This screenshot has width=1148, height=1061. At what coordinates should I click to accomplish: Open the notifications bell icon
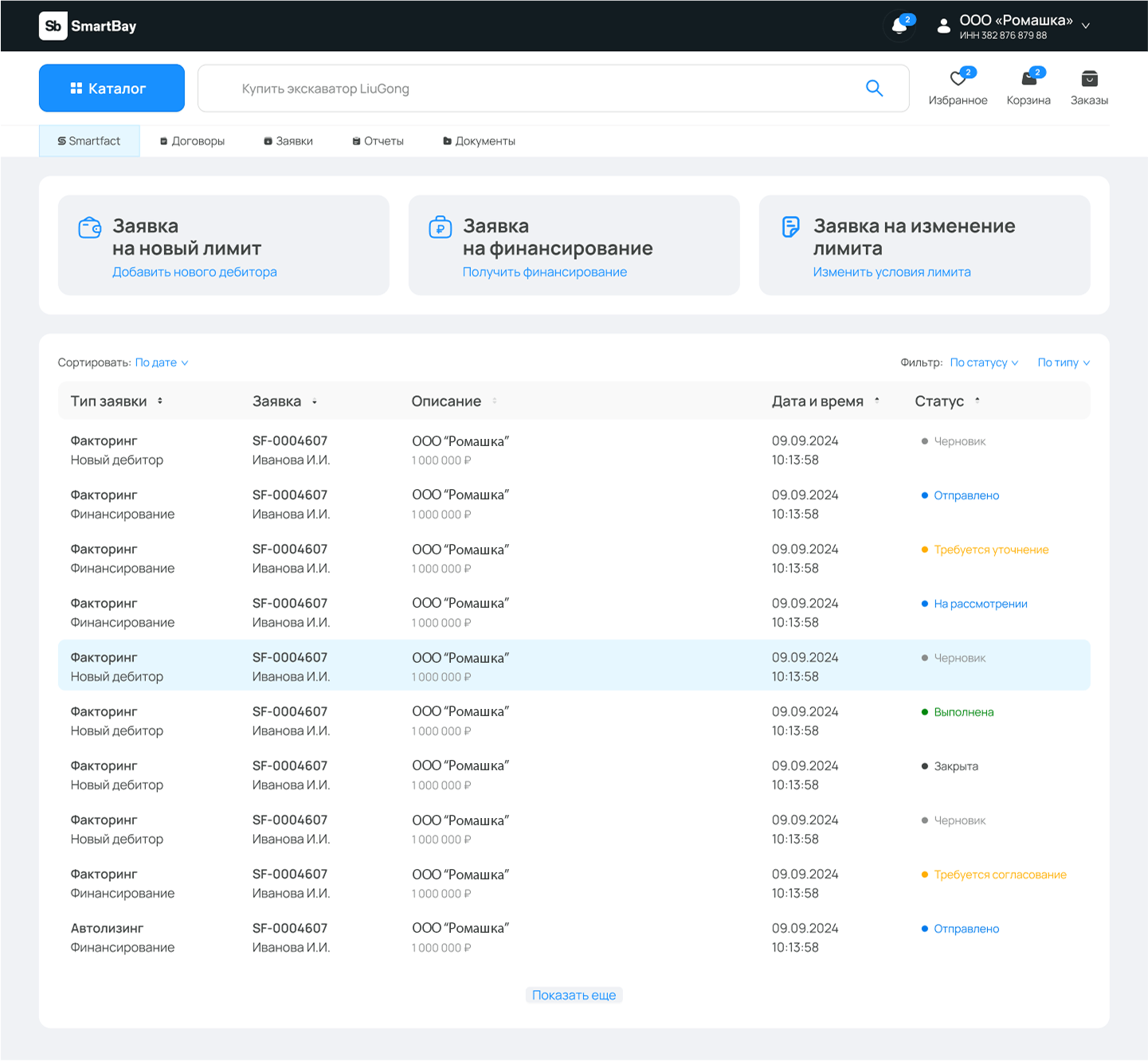(899, 25)
